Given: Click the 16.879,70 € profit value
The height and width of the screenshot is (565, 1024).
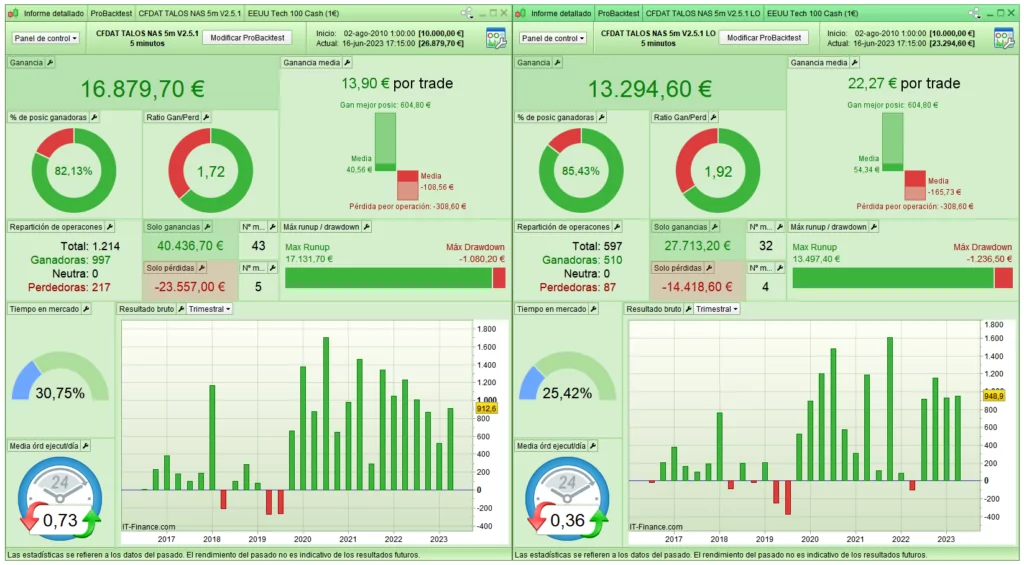Looking at the screenshot, I should 142,89.
